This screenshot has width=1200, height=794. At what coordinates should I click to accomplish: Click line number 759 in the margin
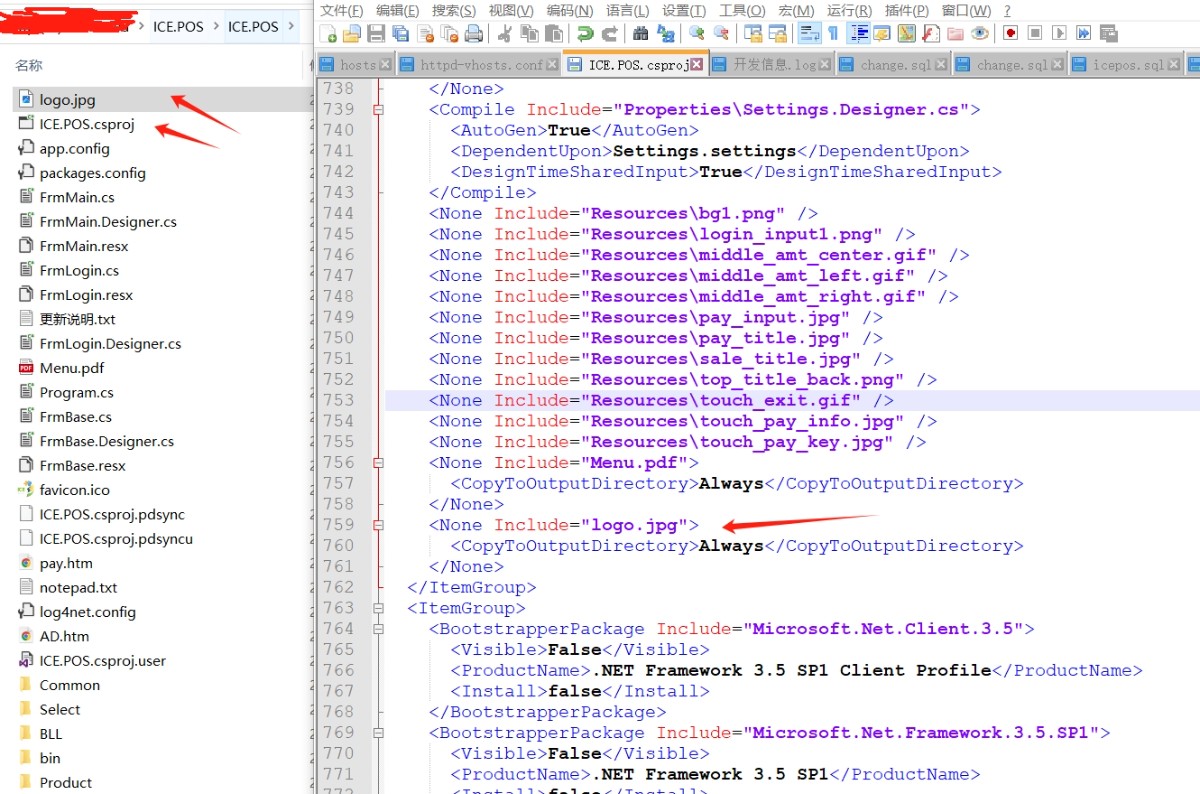click(x=339, y=524)
